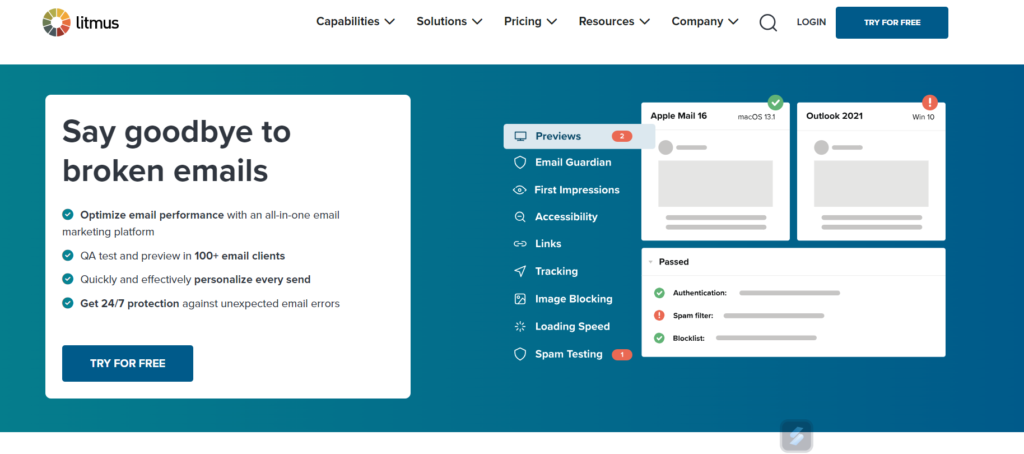Click check icon beside Optimize email performance
Viewport: 1024px width, 454px height.
[x=67, y=214]
